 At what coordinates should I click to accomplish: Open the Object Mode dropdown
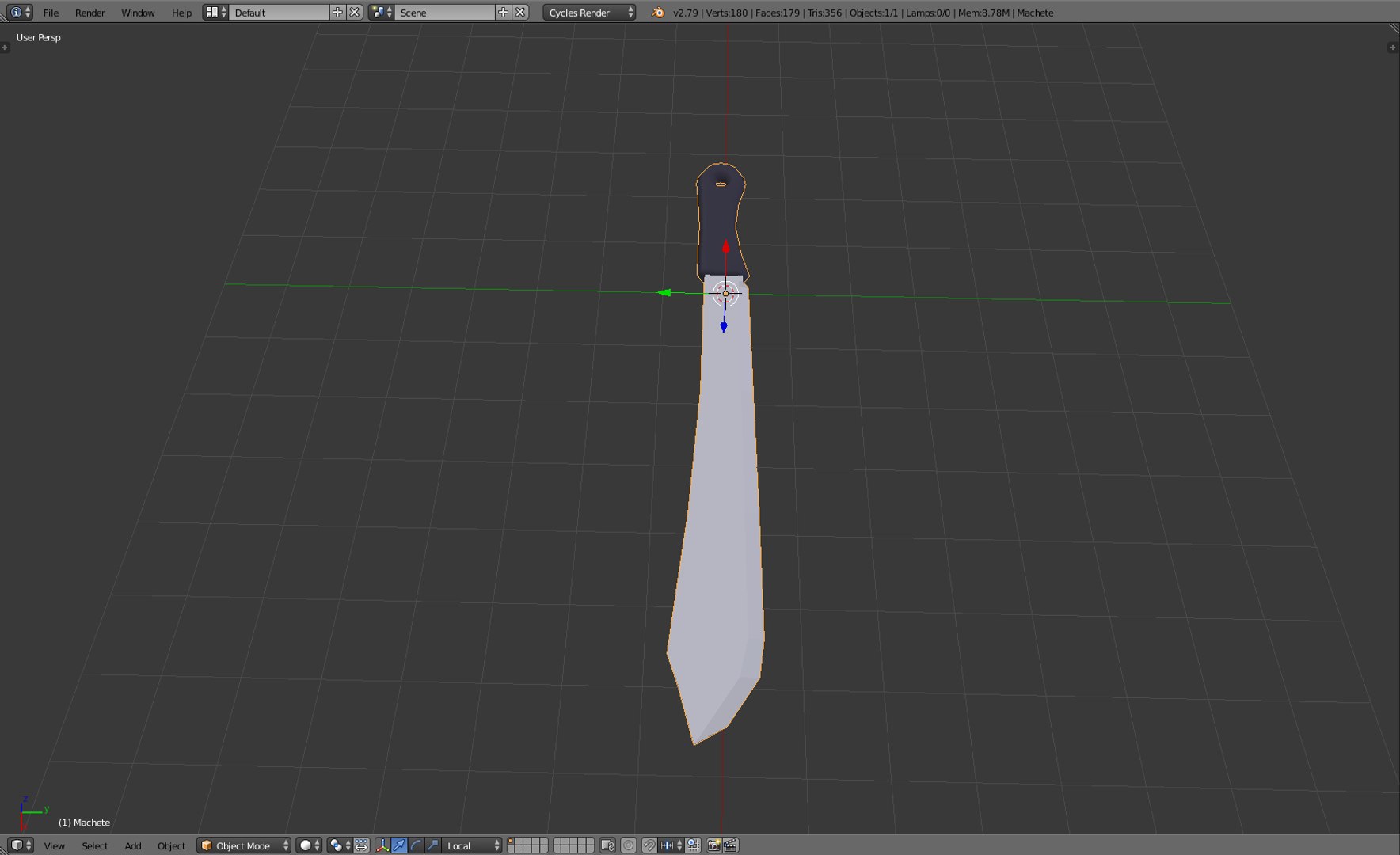click(244, 845)
